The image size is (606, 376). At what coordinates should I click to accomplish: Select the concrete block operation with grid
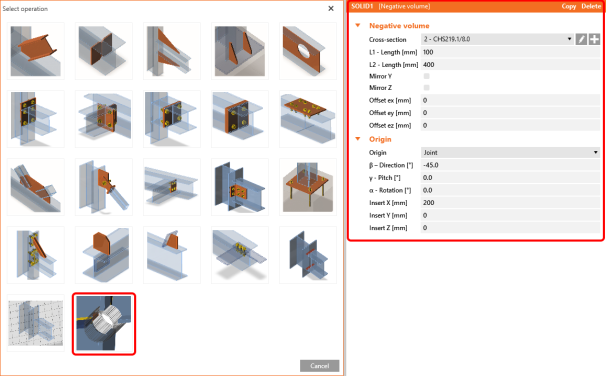[36, 323]
